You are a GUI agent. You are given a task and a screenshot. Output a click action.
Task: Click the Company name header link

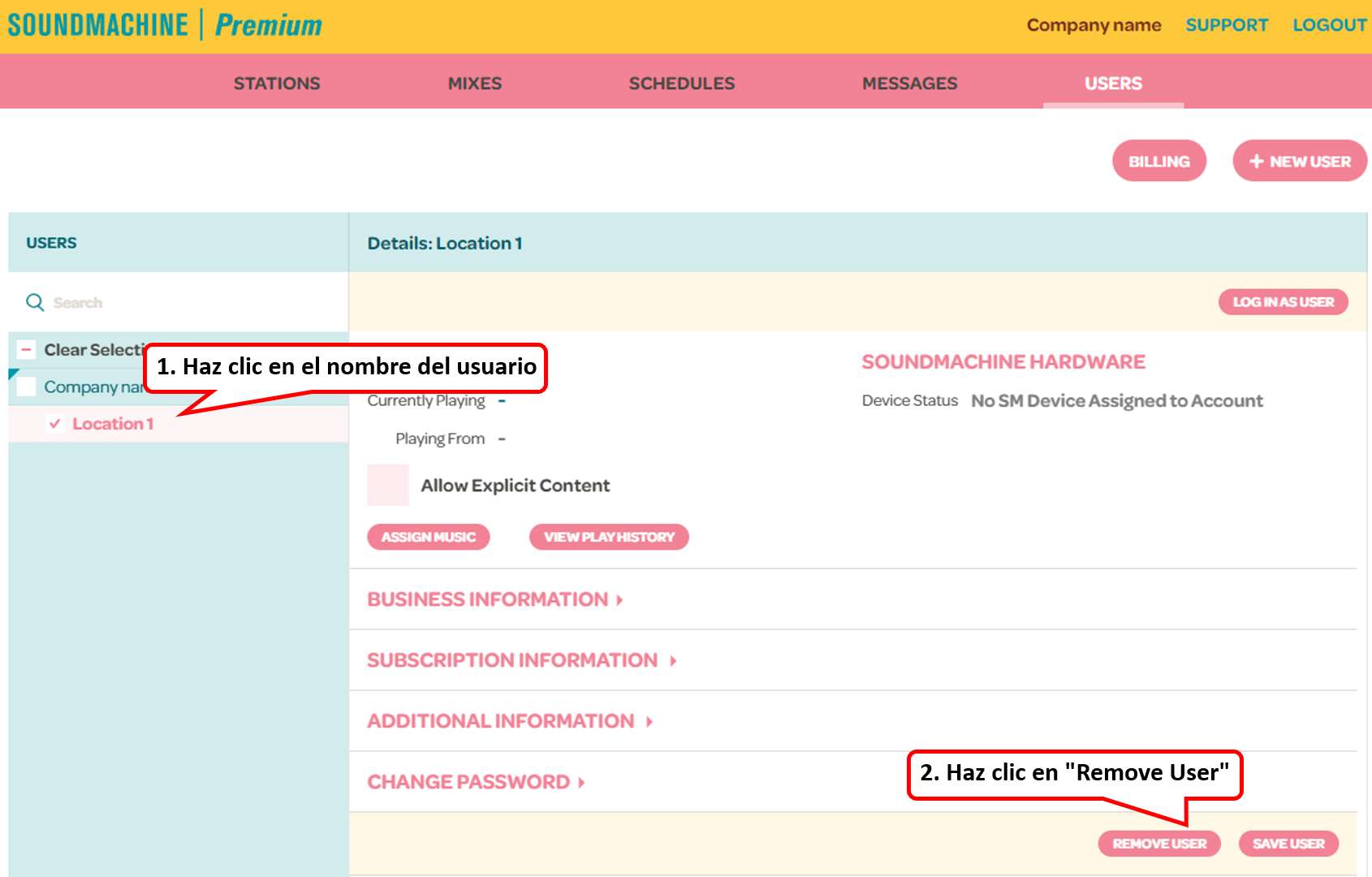(1094, 25)
